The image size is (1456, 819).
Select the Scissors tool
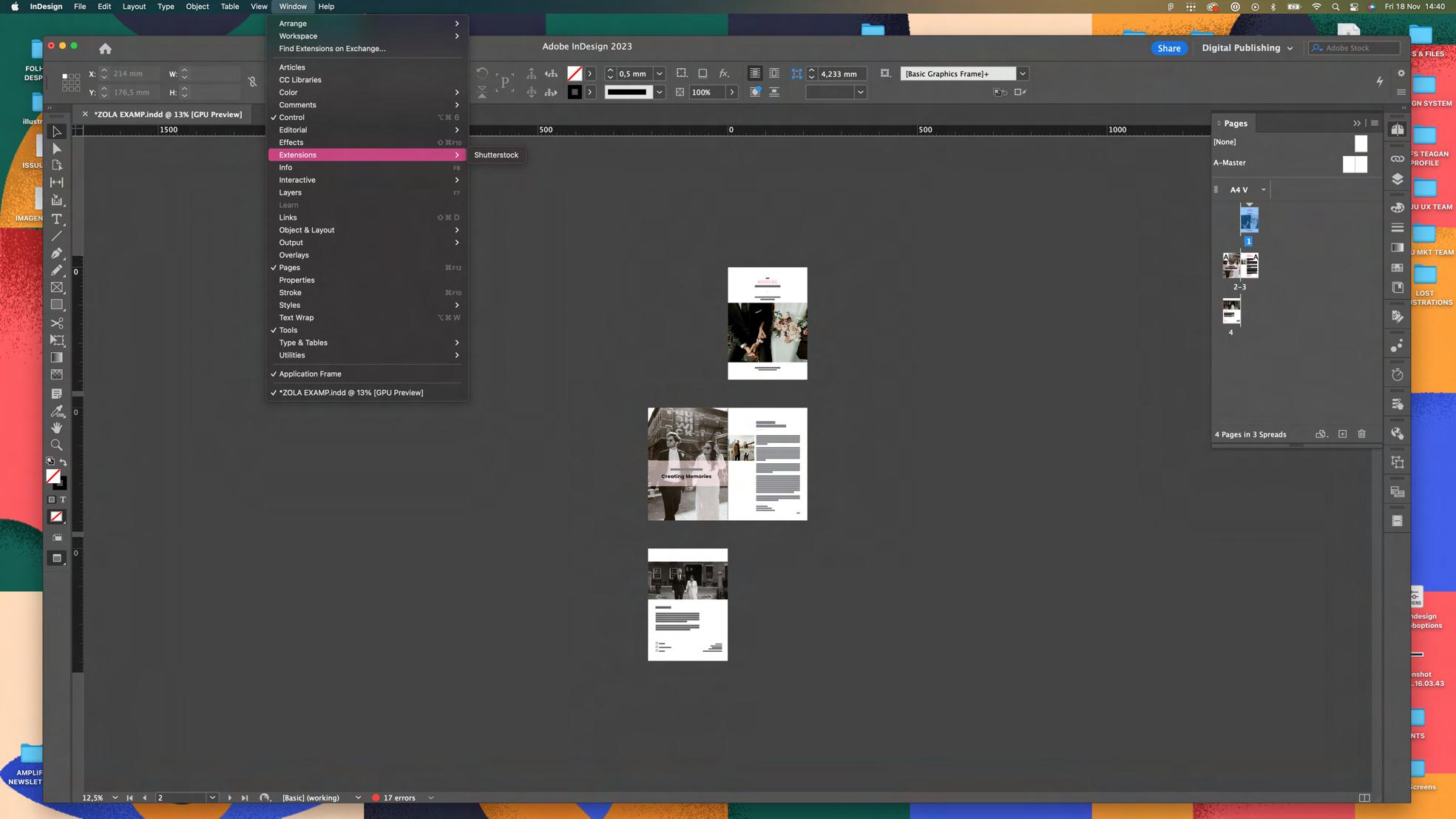(x=56, y=323)
